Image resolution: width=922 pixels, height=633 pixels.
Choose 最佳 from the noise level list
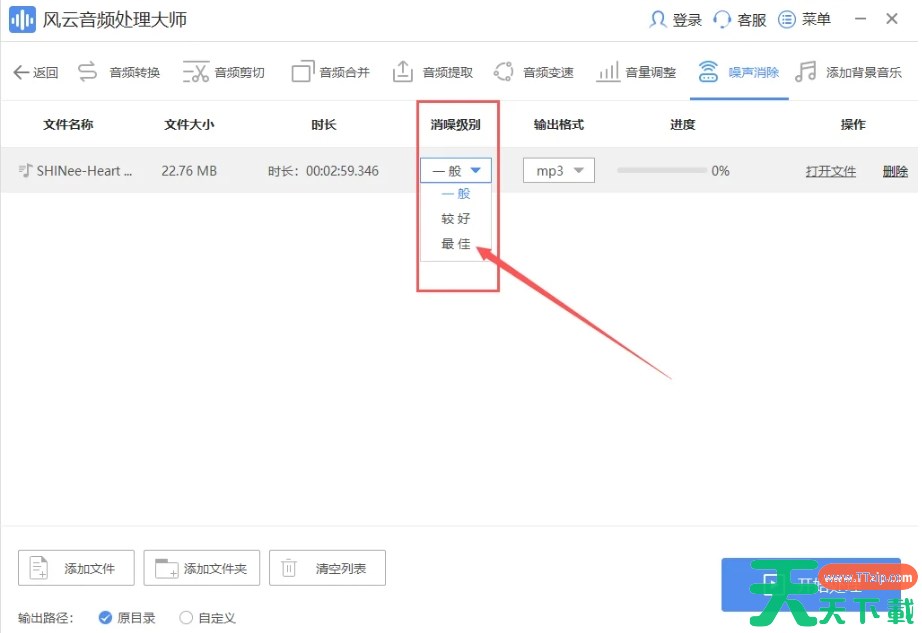(x=456, y=244)
